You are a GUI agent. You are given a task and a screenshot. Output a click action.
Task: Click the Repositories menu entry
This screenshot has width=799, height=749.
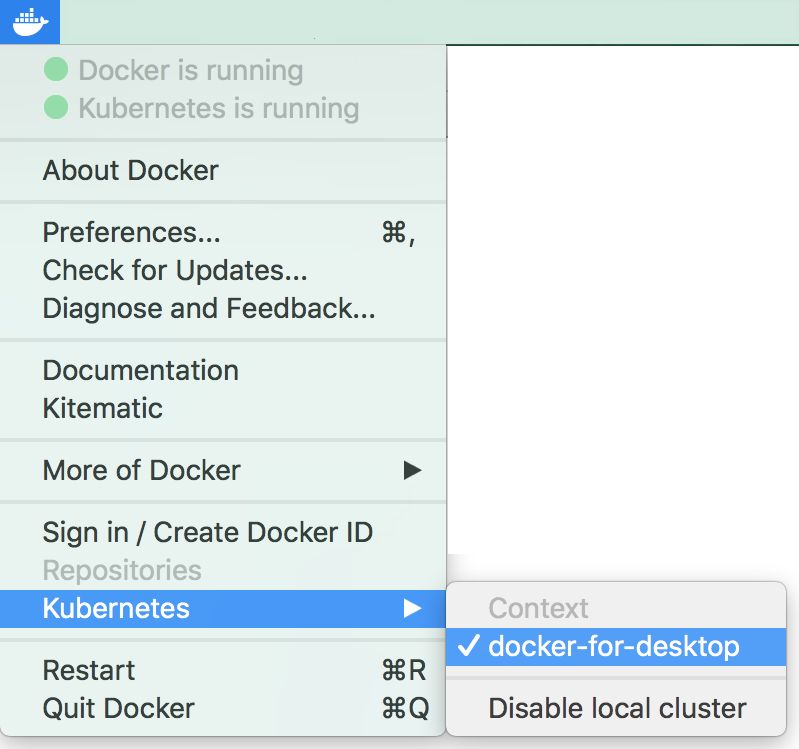pos(223,570)
